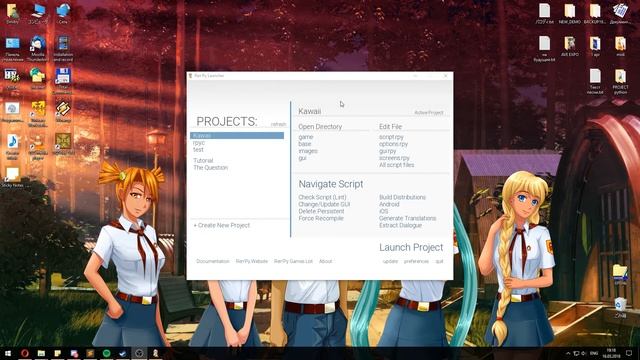Open launcher preferences

click(x=416, y=261)
